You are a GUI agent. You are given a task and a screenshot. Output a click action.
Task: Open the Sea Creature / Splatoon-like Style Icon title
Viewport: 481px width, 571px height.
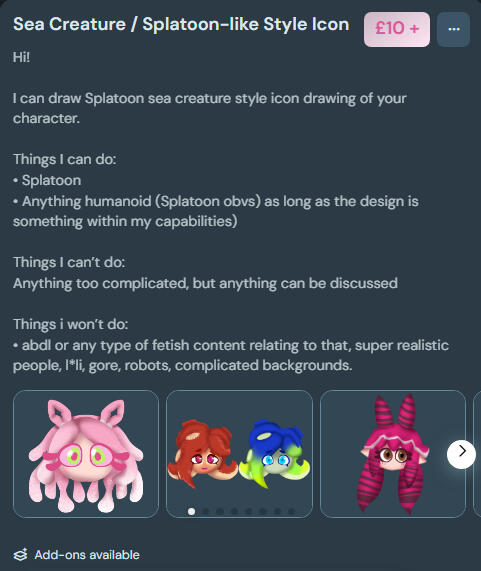(x=181, y=24)
